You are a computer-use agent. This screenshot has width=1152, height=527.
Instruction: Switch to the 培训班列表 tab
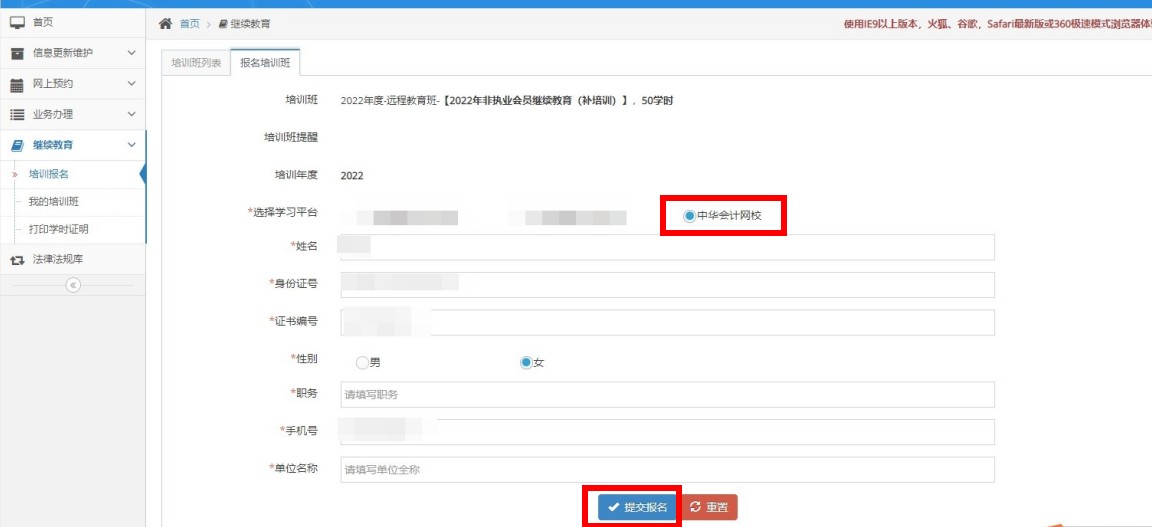pos(196,63)
